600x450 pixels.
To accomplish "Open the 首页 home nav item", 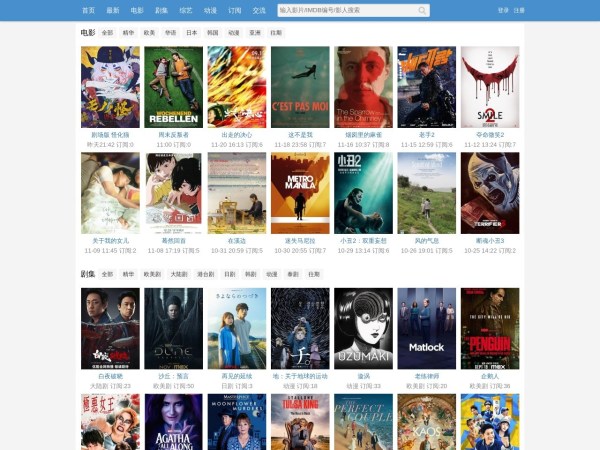I will [90, 10].
